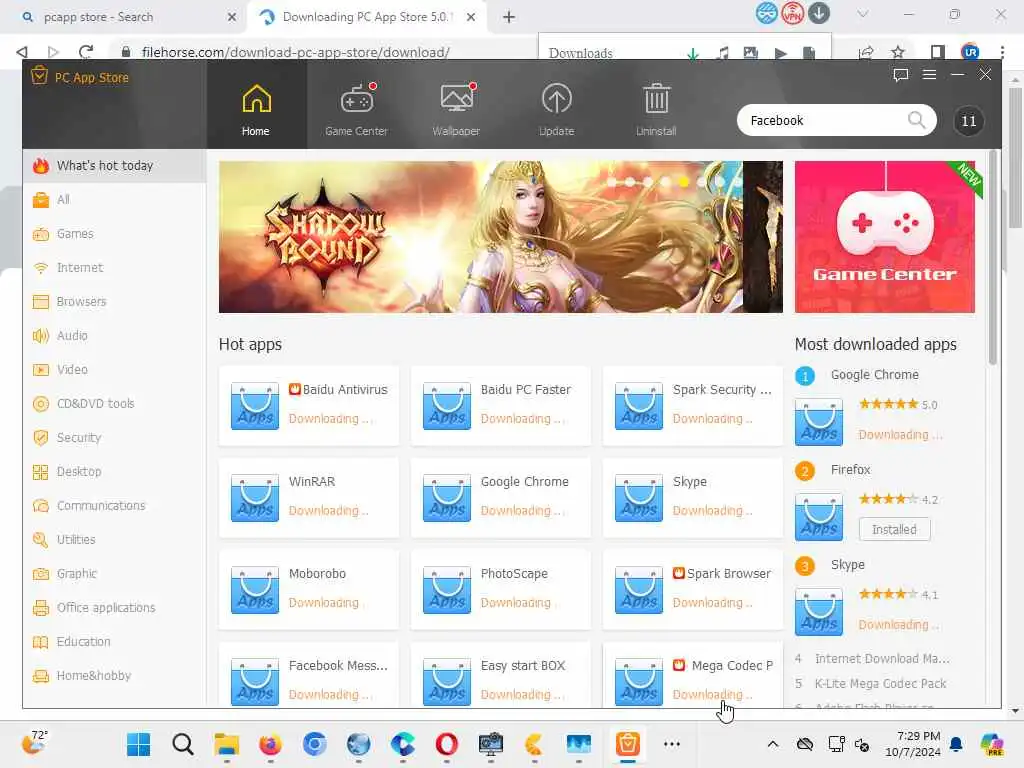Select the Education category
This screenshot has width=1024, height=768.
click(x=114, y=641)
